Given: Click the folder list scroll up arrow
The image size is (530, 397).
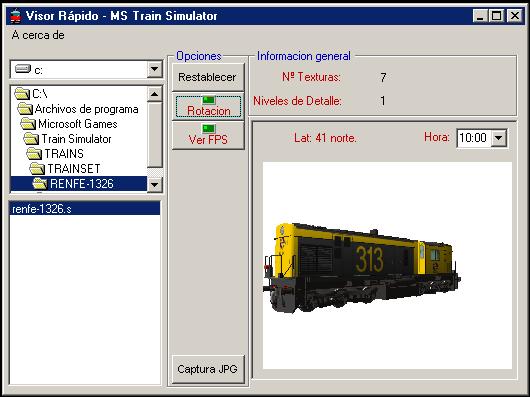Looking at the screenshot, I should [x=154, y=94].
